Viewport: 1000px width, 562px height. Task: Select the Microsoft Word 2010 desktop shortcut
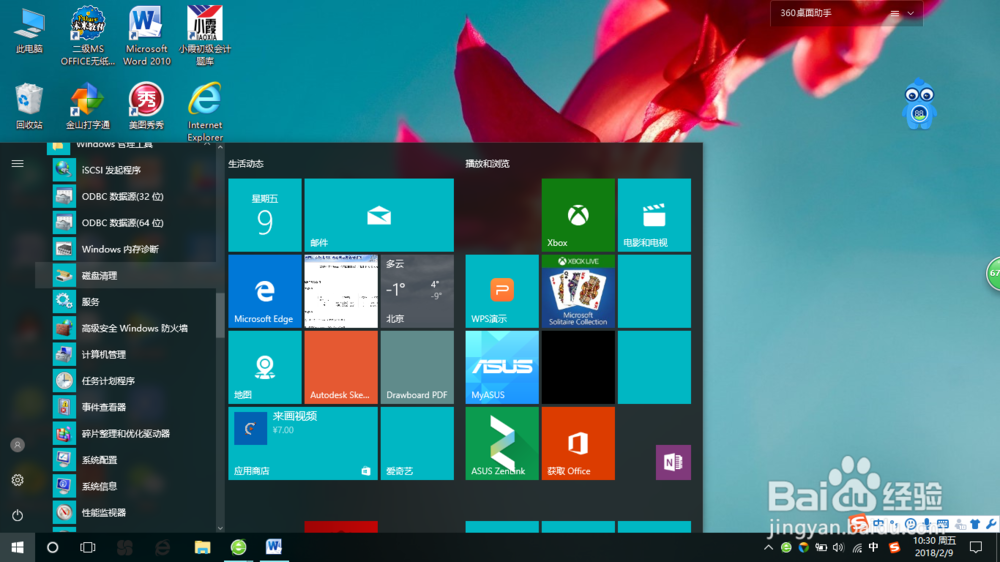pos(147,36)
